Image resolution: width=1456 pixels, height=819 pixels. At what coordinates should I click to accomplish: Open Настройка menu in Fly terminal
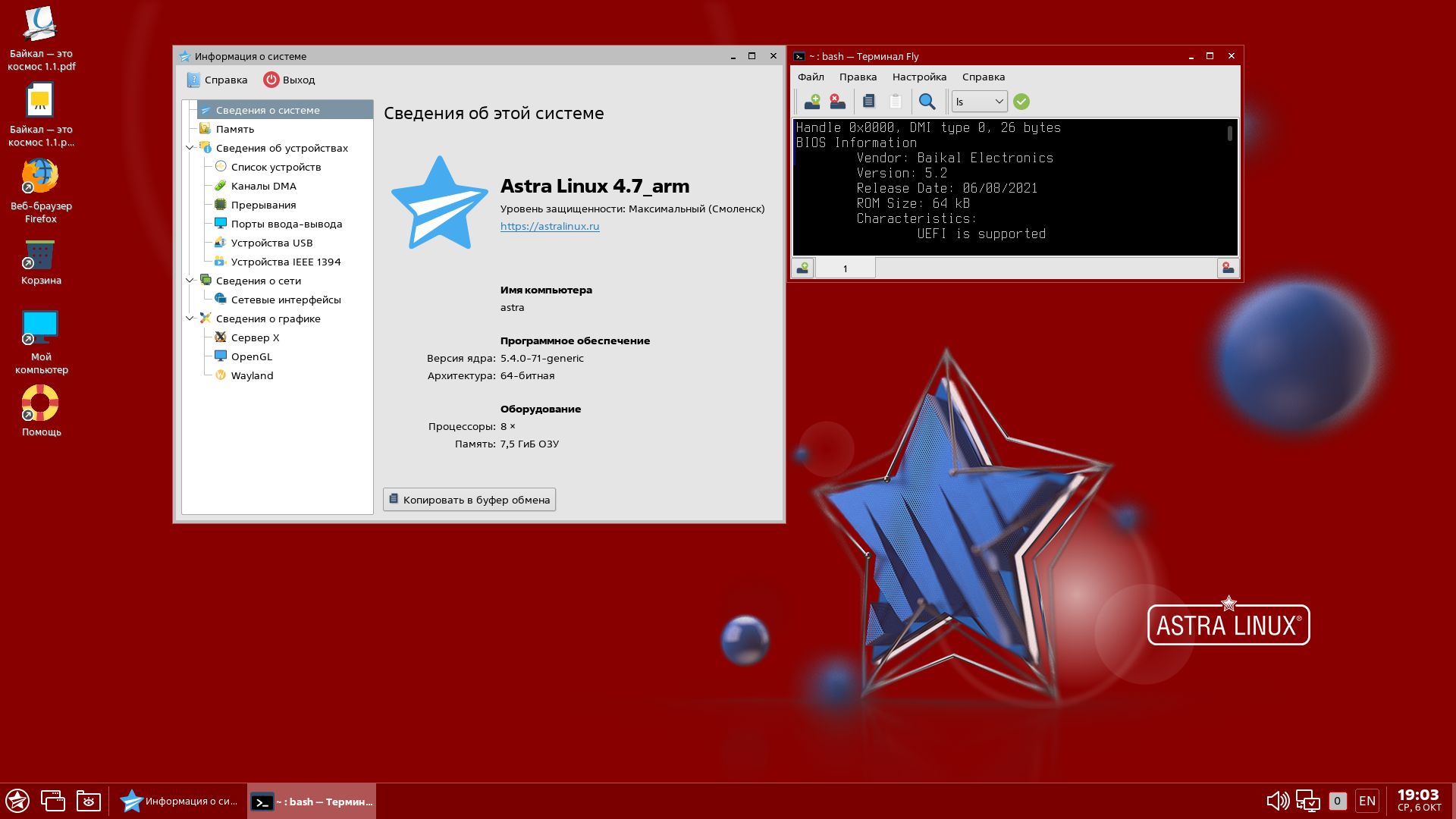pyautogui.click(x=919, y=77)
